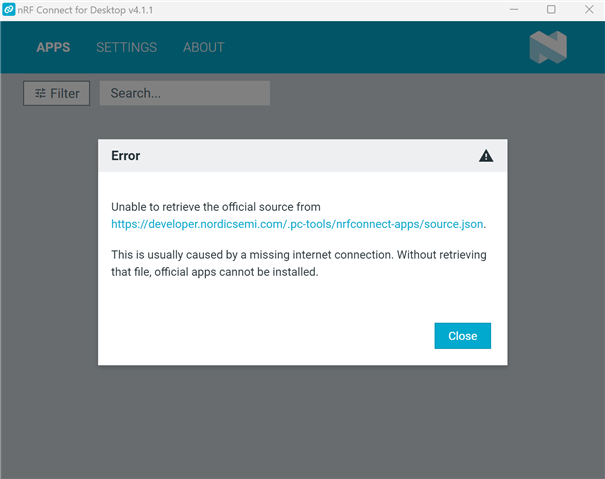
Task: Open the source.json URL link
Action: pyautogui.click(x=297, y=224)
